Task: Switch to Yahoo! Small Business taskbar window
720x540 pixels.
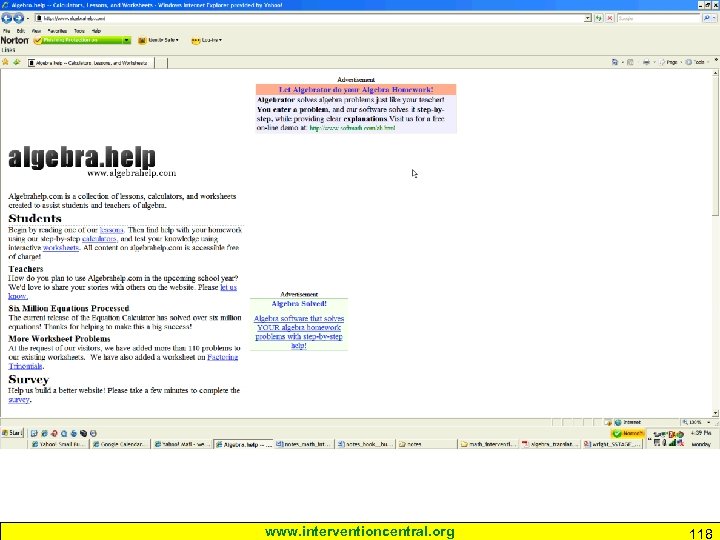Action: (58, 444)
